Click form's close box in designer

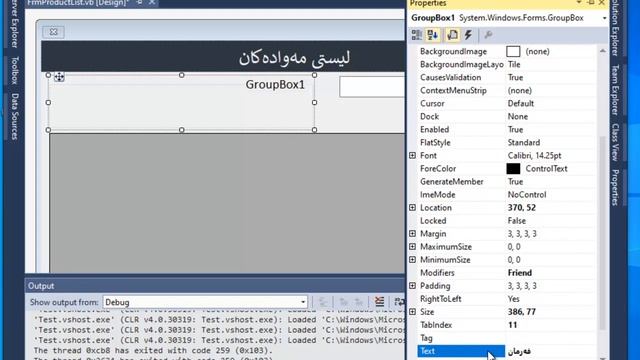point(53,32)
